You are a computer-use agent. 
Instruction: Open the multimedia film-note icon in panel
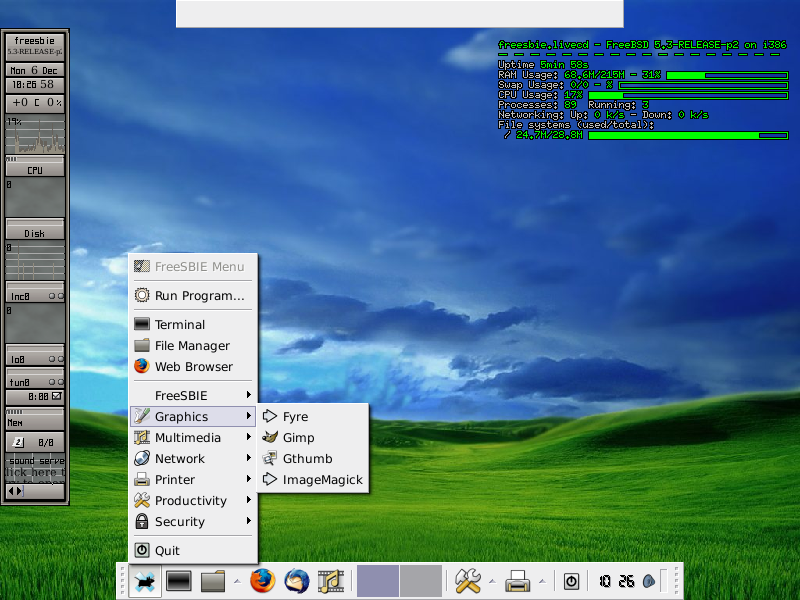331,581
